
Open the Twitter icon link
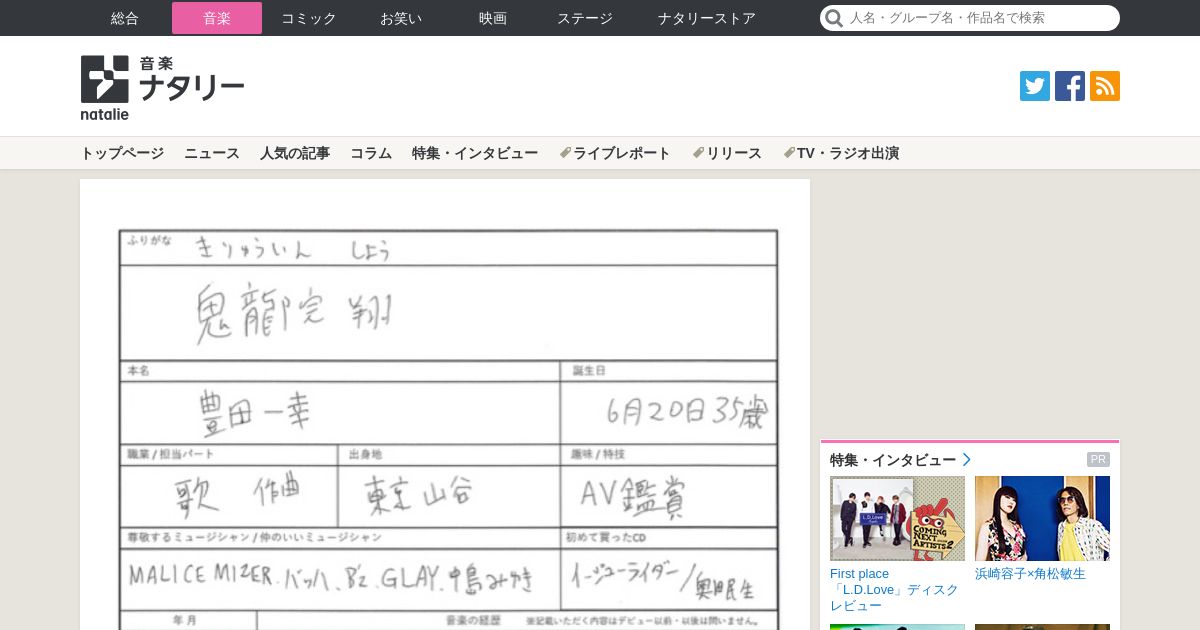1035,86
